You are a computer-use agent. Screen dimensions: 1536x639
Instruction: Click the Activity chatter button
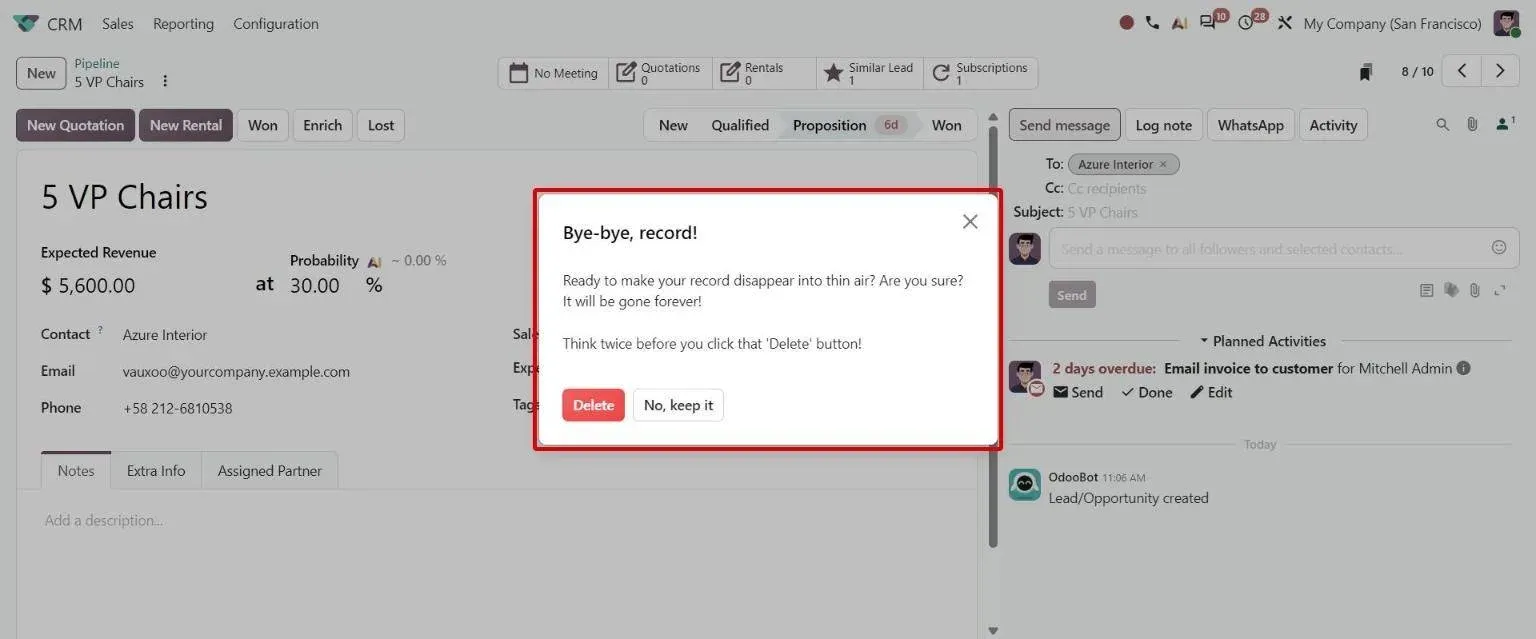(1333, 125)
